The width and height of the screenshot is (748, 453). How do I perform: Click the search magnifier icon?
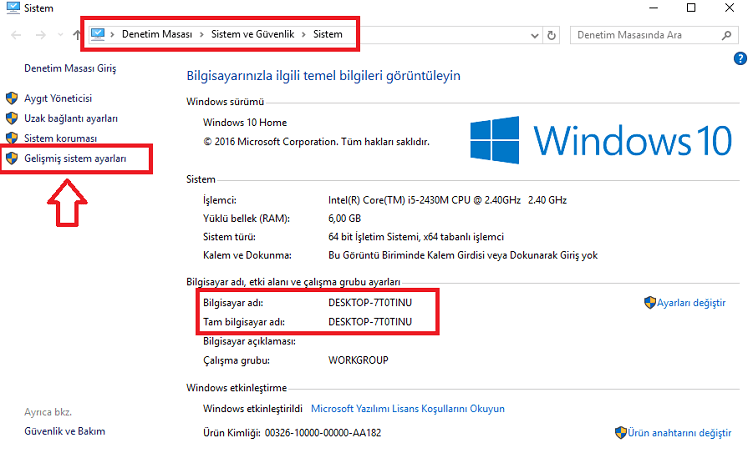pyautogui.click(x=727, y=35)
